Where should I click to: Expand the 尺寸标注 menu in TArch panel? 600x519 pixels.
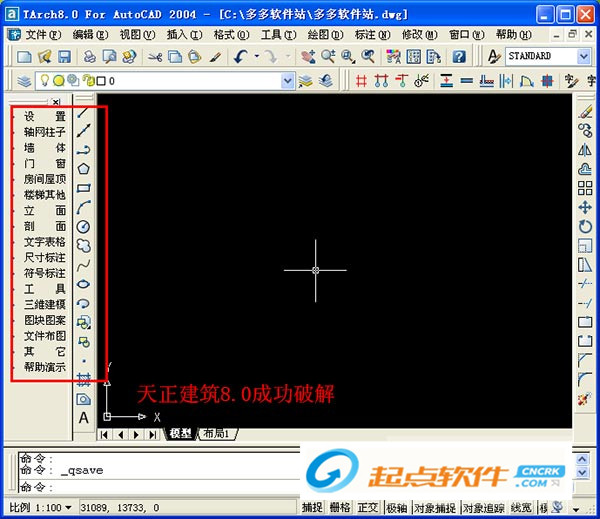pyautogui.click(x=44, y=258)
